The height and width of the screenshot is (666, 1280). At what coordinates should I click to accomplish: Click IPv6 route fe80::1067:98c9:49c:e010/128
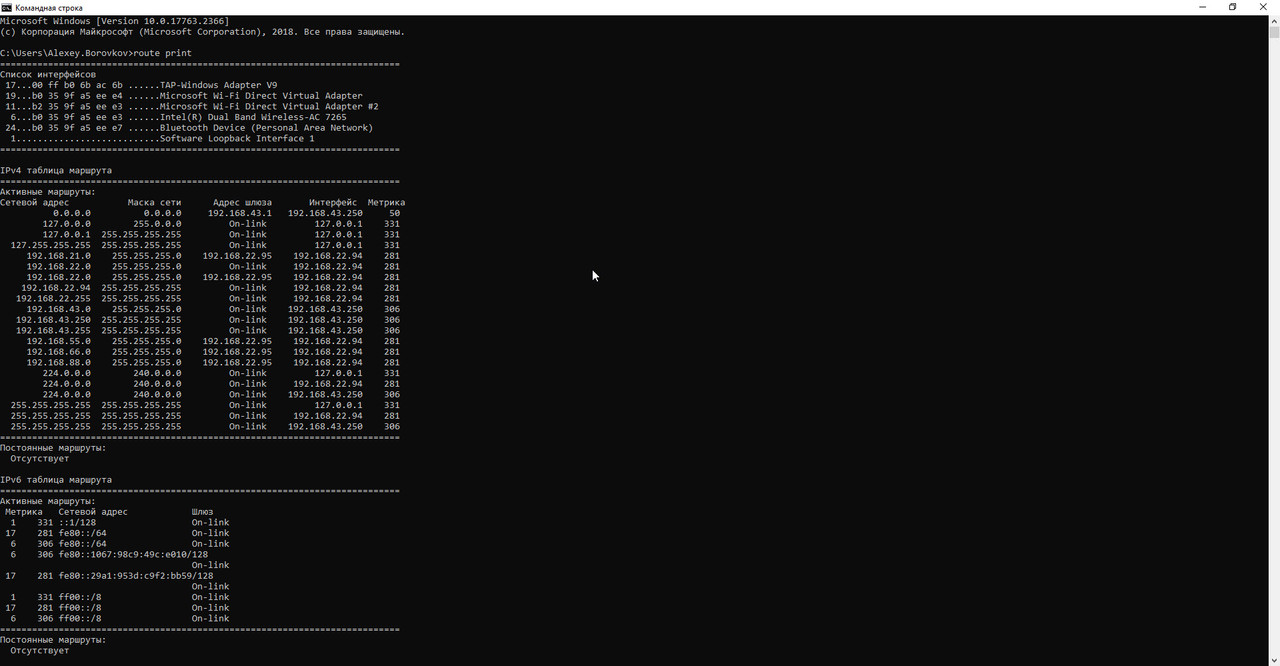[x=134, y=554]
